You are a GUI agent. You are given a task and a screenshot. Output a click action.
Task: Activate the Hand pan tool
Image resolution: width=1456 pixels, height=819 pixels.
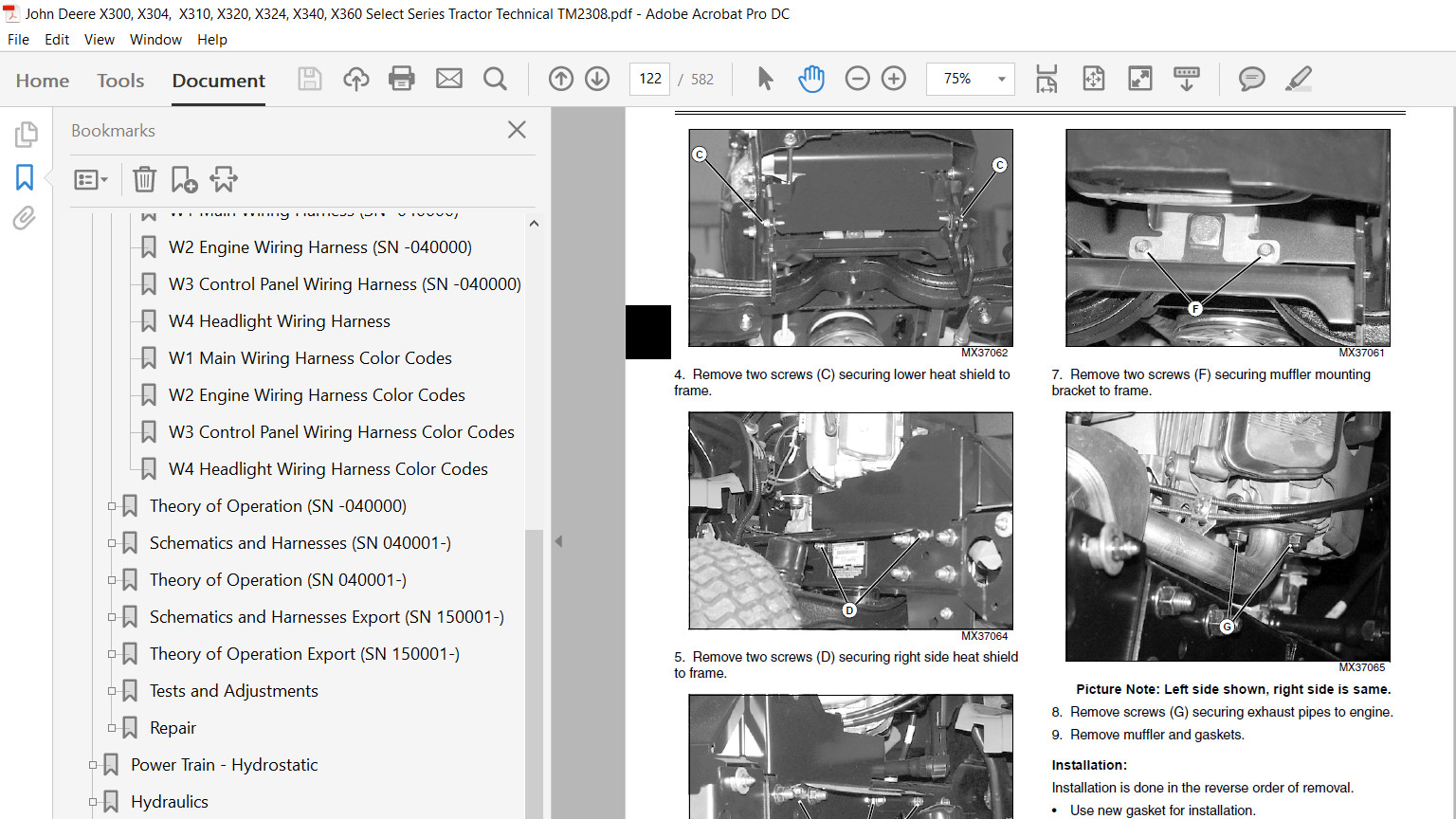pyautogui.click(x=811, y=79)
